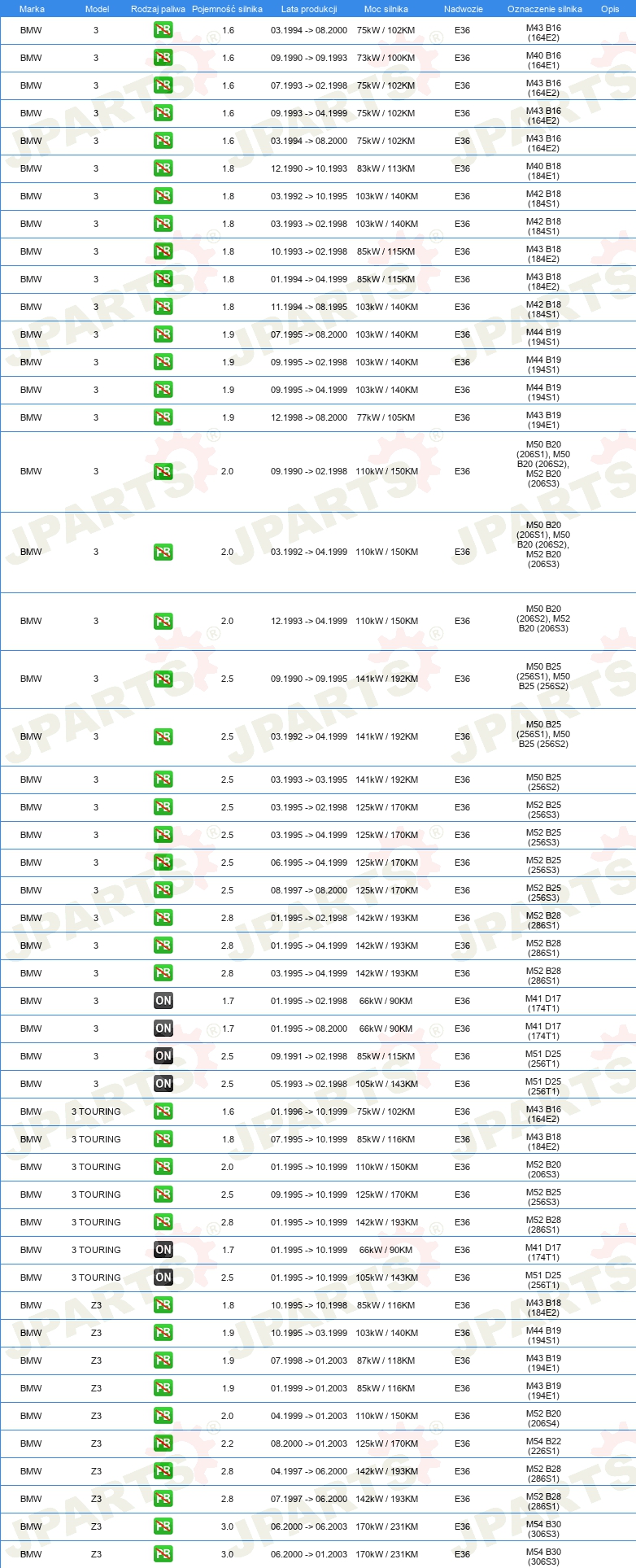
Task: Click 3 TOURING in the 85kW / 116KM row
Action: coord(96,1139)
